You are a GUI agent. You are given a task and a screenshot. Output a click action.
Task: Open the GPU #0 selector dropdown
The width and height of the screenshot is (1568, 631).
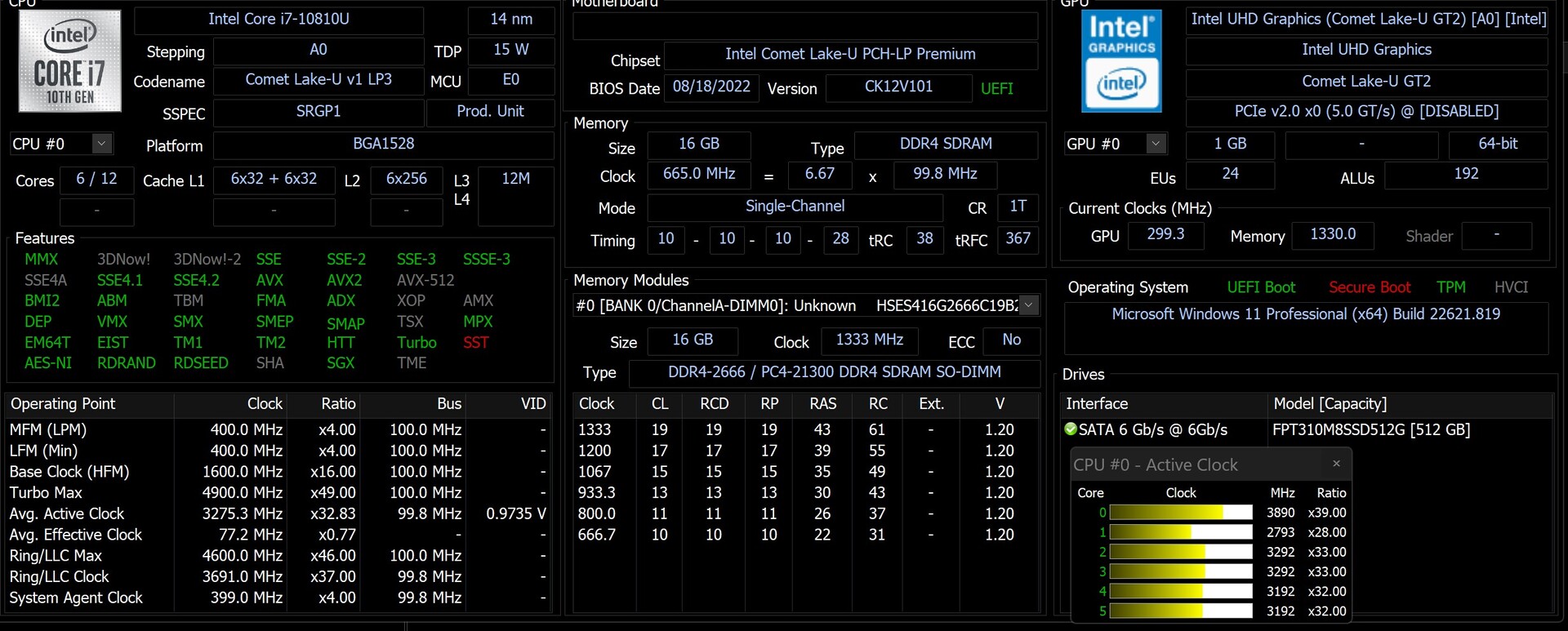click(x=1156, y=144)
